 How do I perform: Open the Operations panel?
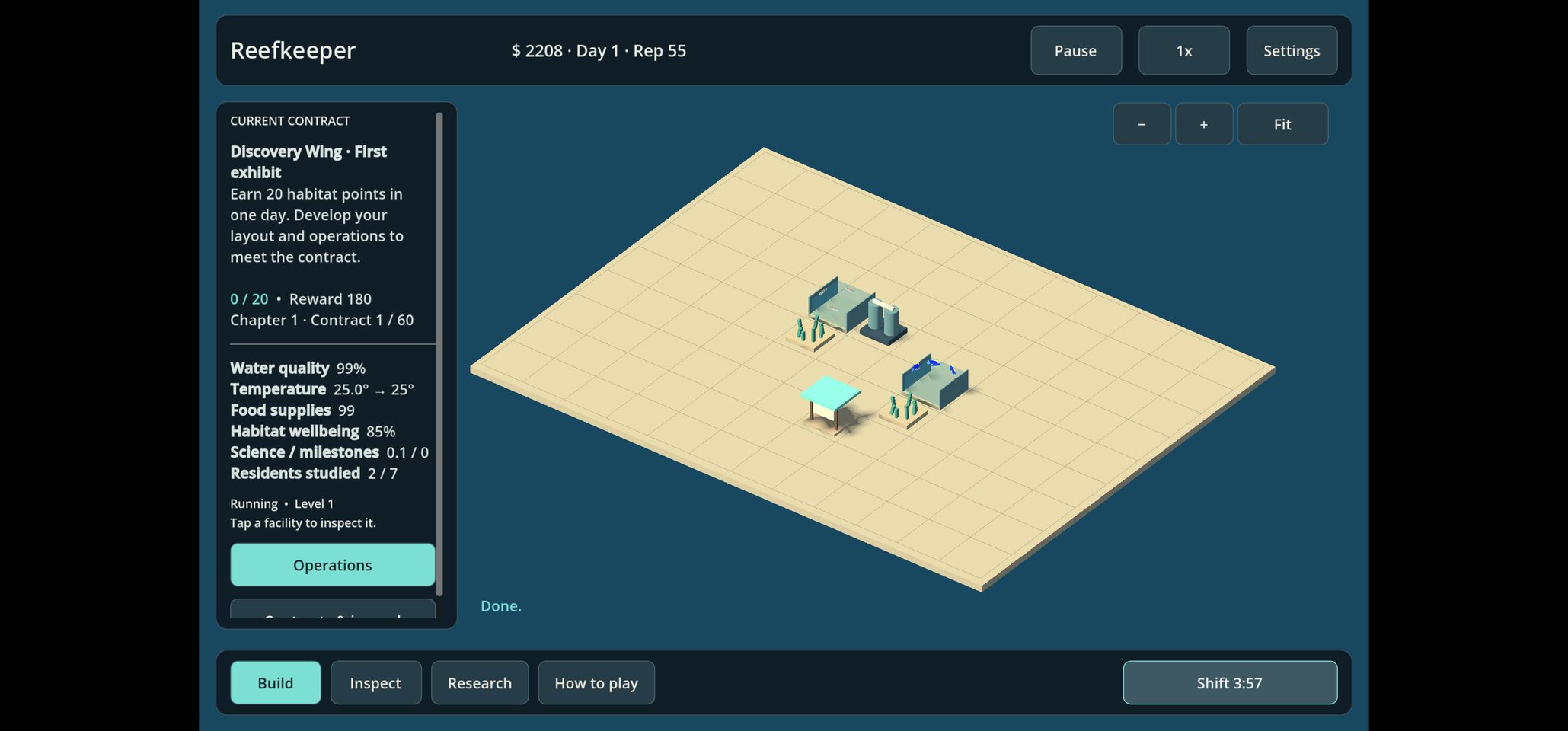click(333, 565)
